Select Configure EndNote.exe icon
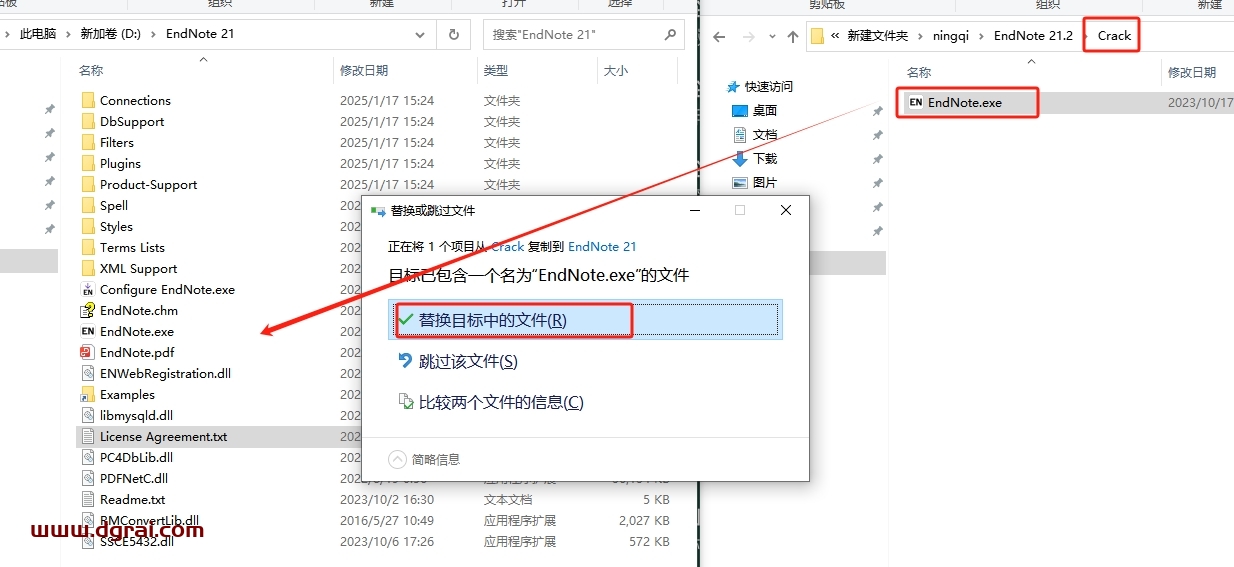The width and height of the screenshot is (1234, 567). click(88, 289)
